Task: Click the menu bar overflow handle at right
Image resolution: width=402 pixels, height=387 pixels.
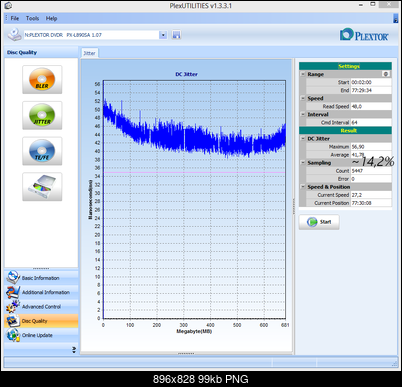Action: coord(395,18)
